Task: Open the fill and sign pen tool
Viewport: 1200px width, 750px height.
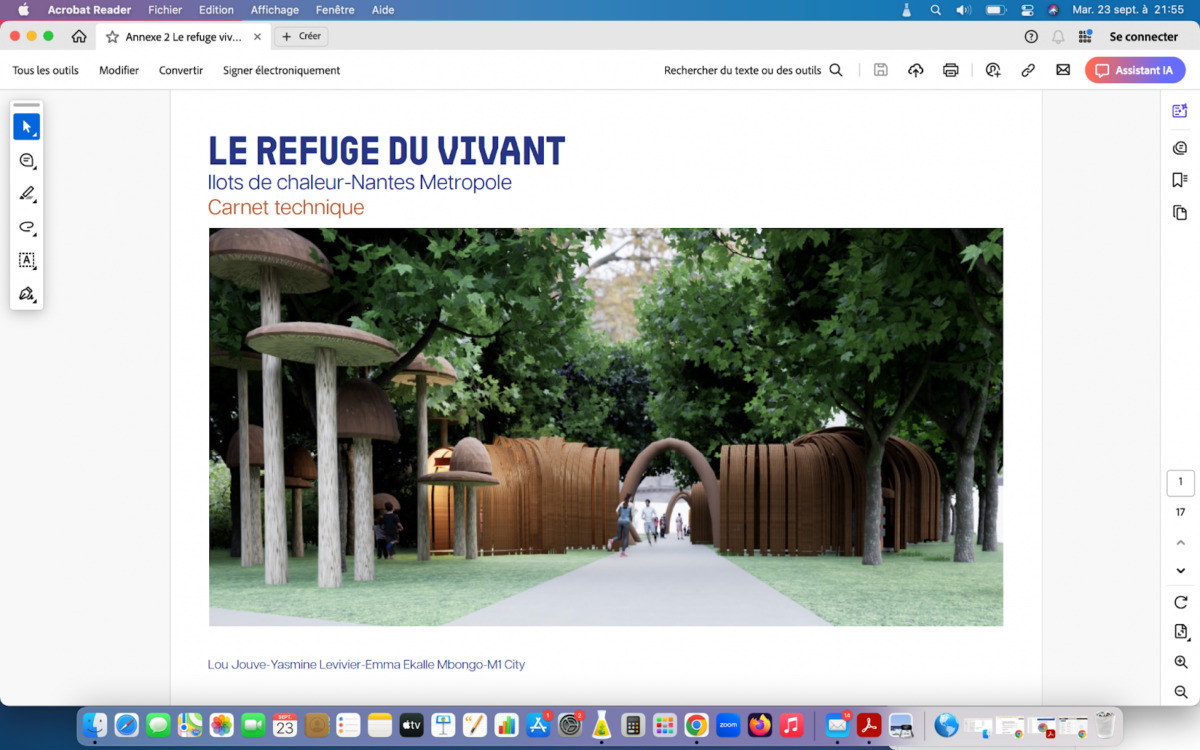Action: (27, 294)
